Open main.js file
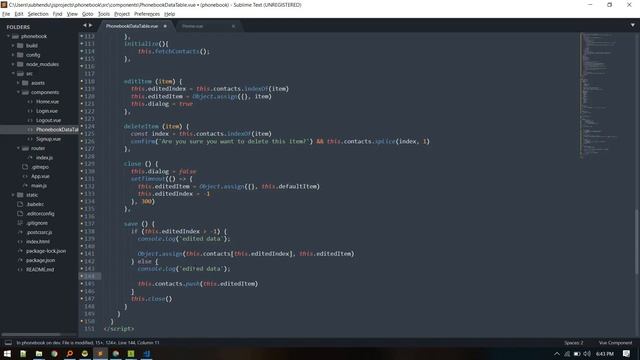This screenshot has width=640, height=360. click(39, 186)
